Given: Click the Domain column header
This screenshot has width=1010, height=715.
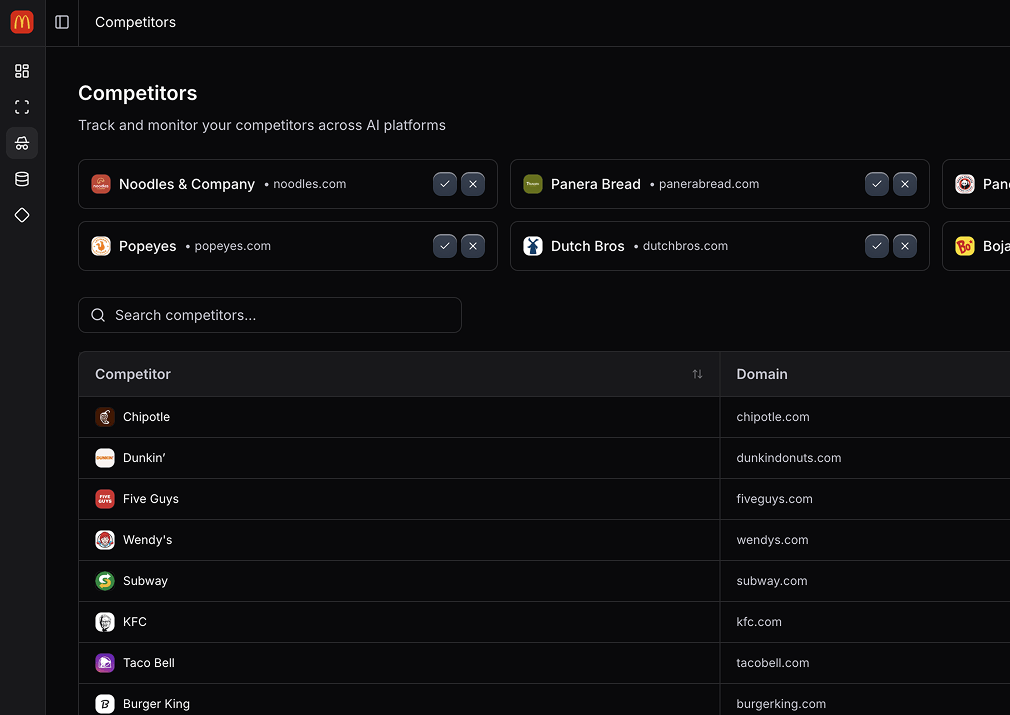Looking at the screenshot, I should coord(762,374).
